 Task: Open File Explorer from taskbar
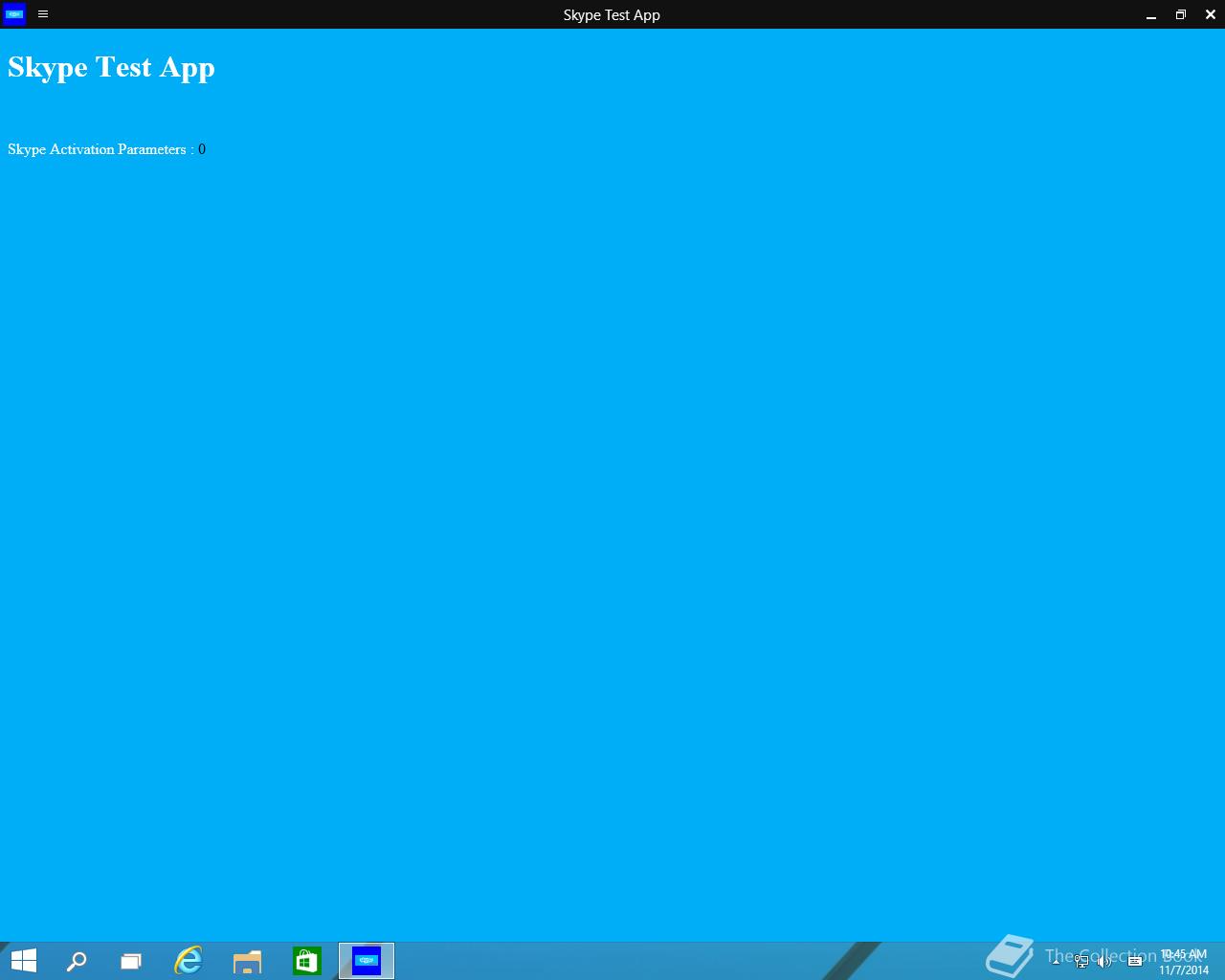tap(247, 961)
